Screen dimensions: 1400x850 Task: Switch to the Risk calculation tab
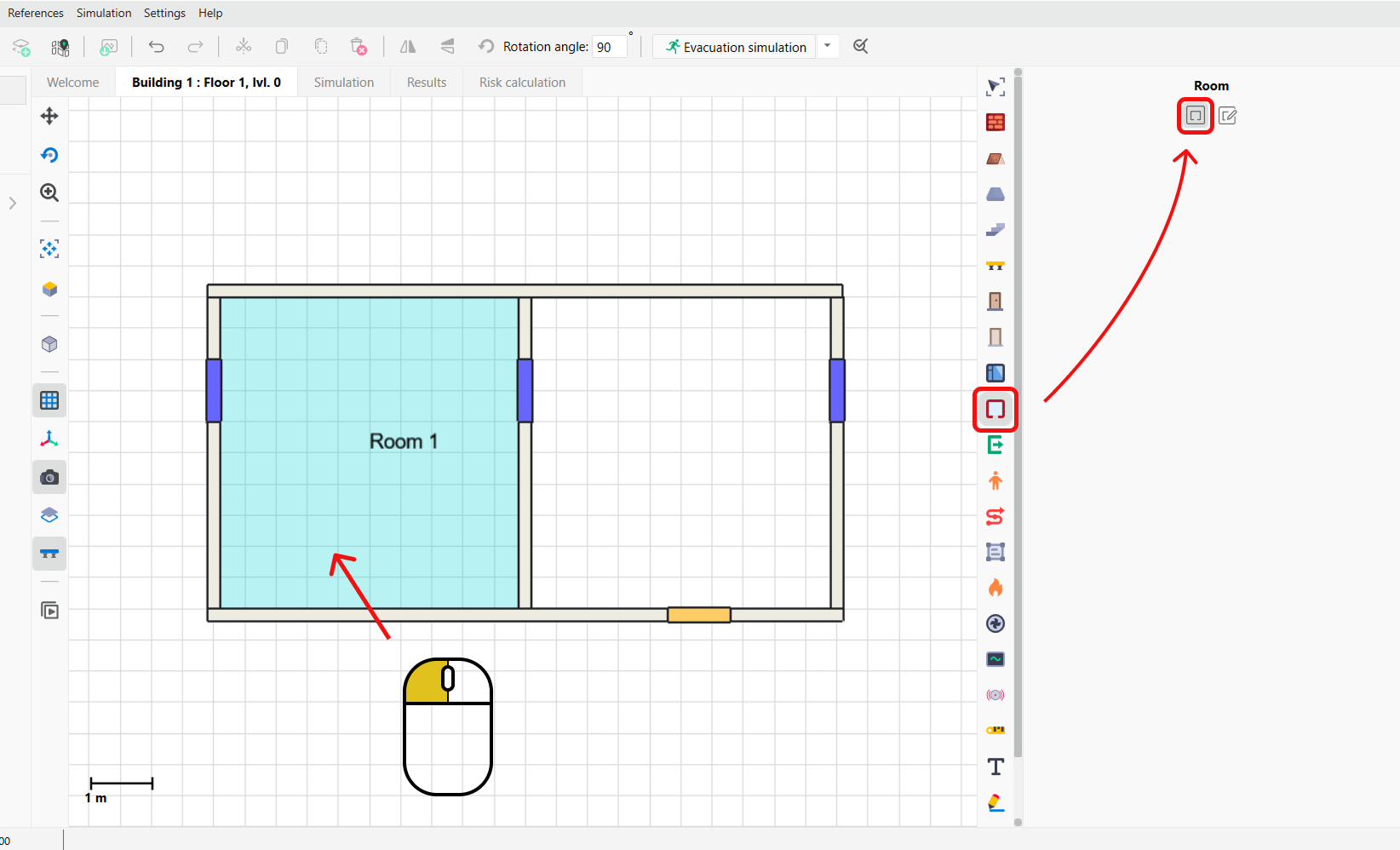pos(522,83)
